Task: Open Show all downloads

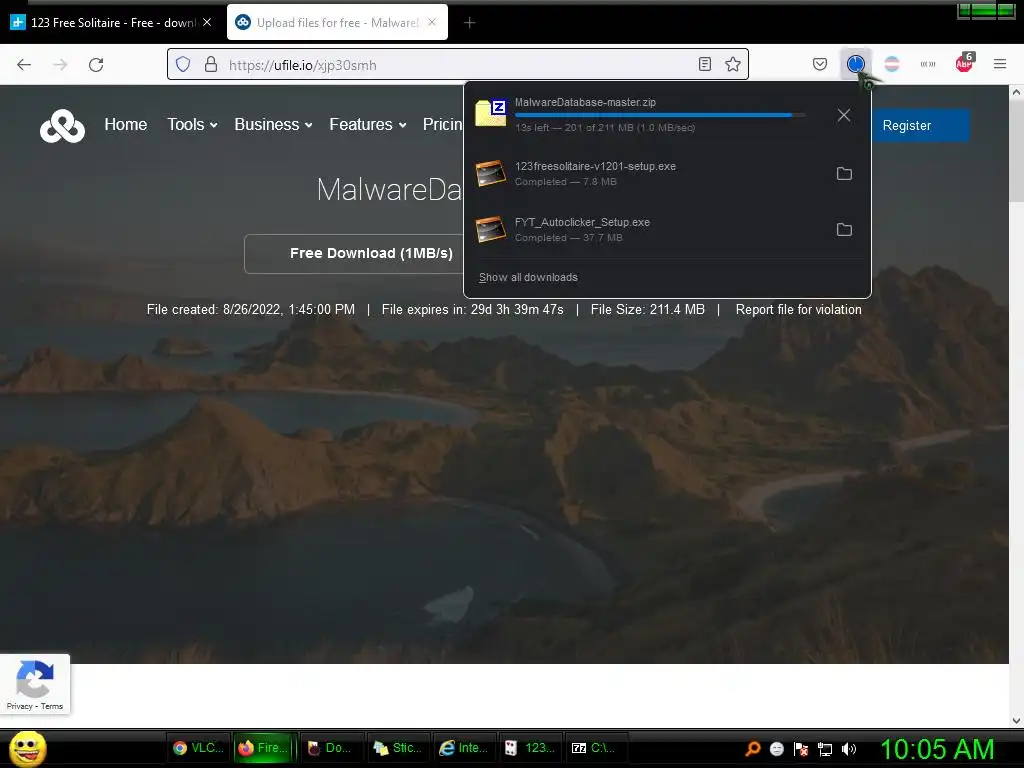Action: click(528, 278)
